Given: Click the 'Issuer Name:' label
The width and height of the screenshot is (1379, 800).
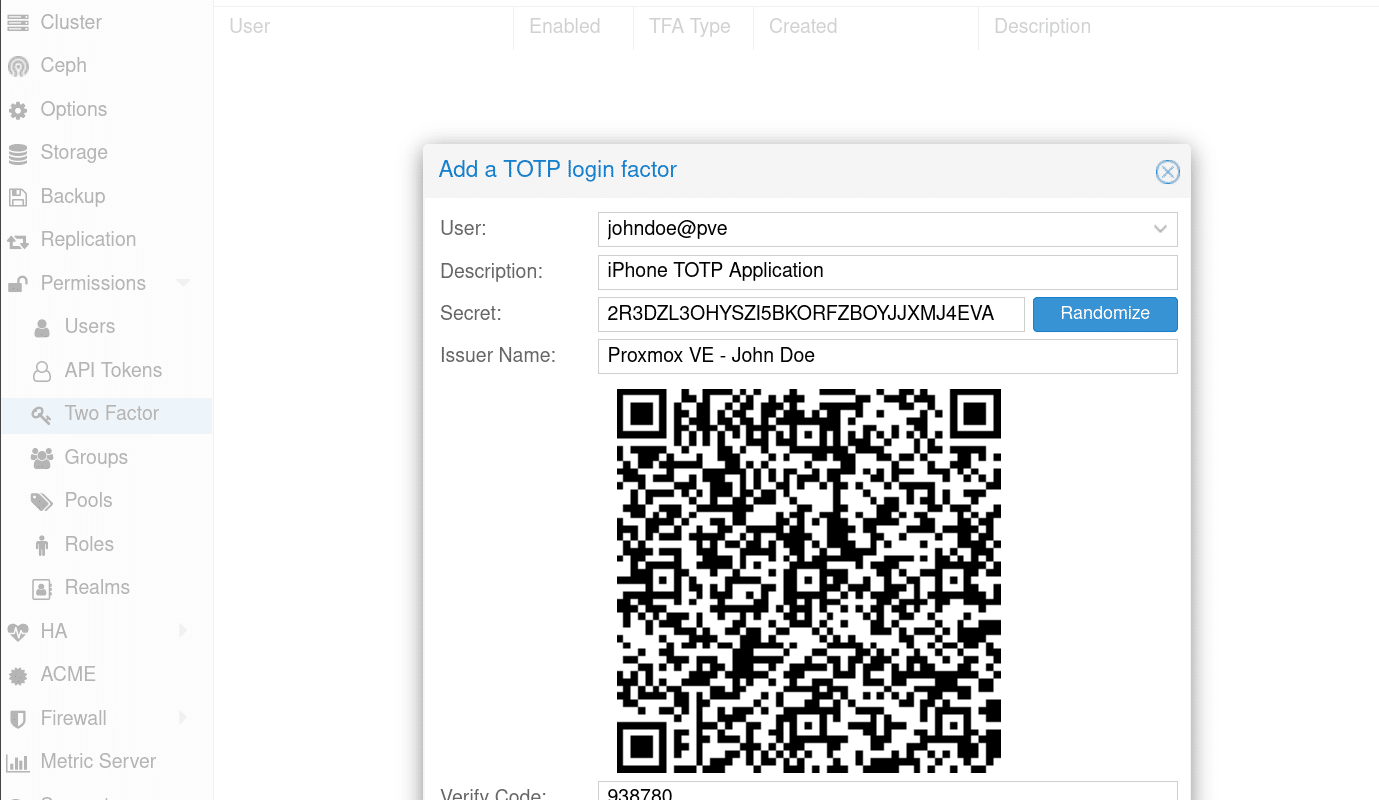Looking at the screenshot, I should (x=498, y=356).
